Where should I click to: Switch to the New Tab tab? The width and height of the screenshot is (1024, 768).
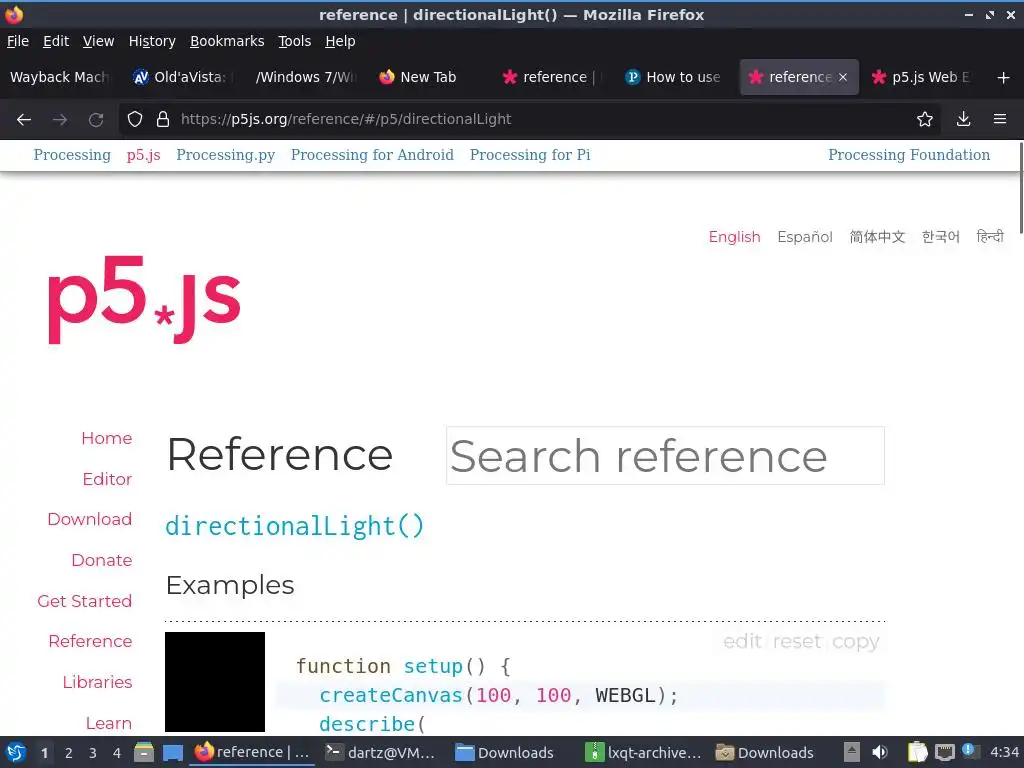coord(428,78)
